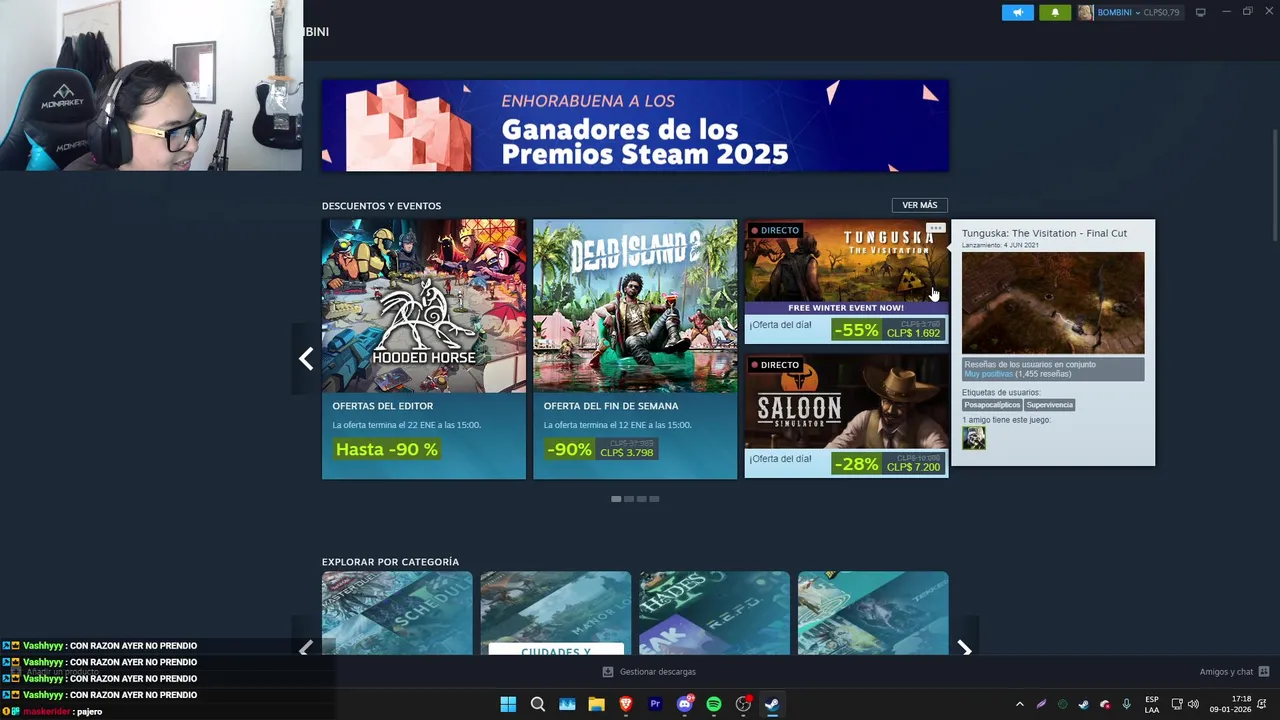The height and width of the screenshot is (720, 1280).
Task: Open the Ciudades category card
Action: tap(556, 613)
